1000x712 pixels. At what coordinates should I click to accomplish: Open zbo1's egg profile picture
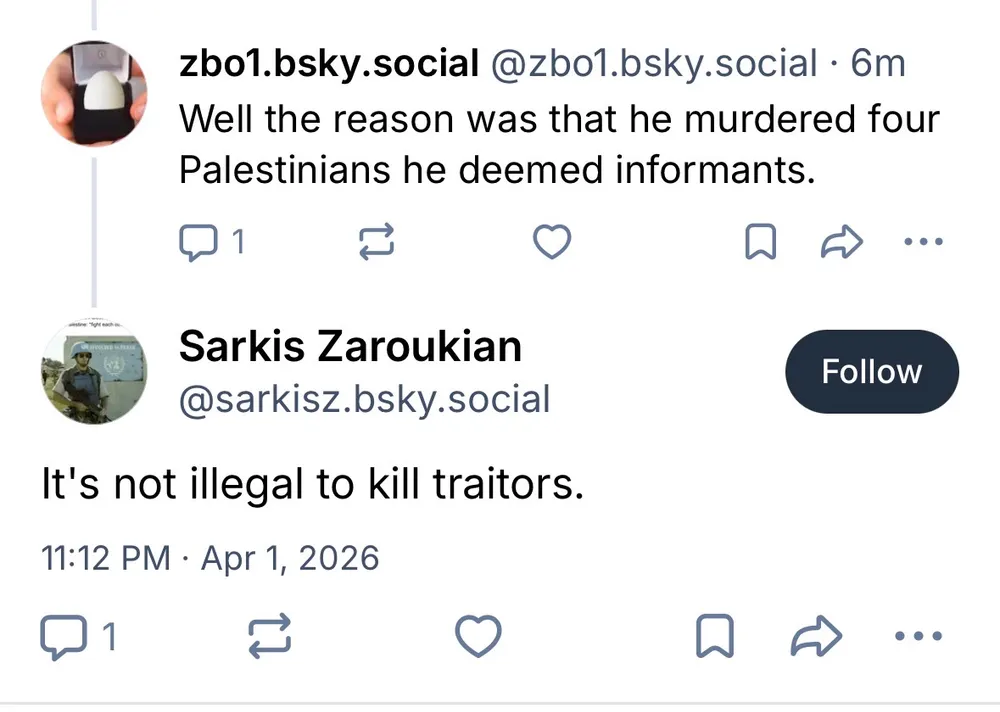tap(95, 93)
